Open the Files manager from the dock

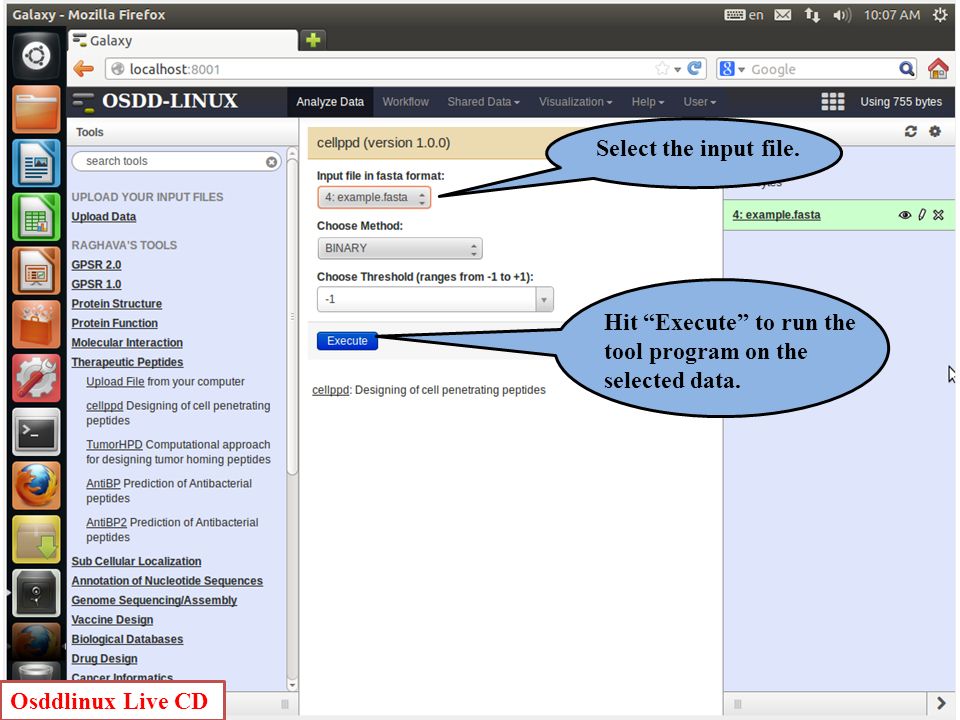36,110
